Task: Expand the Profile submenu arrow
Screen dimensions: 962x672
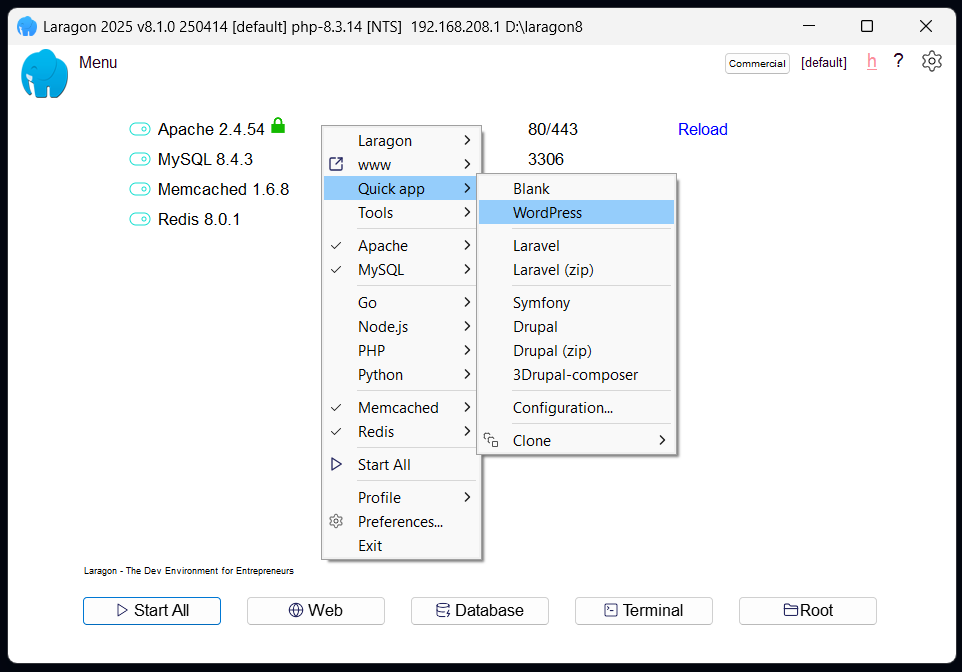Action: click(x=467, y=497)
